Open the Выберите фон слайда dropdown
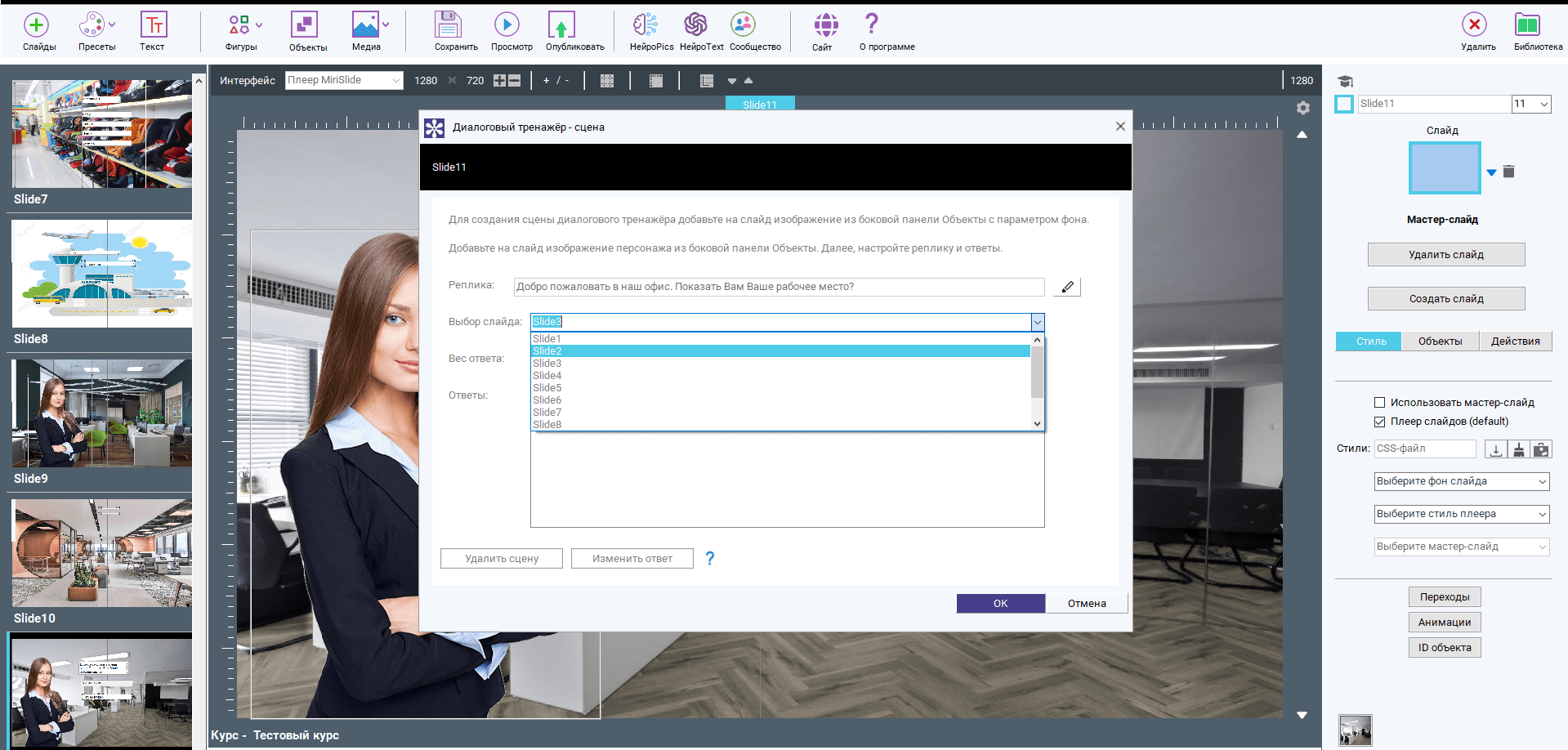This screenshot has height=750, width=1568. [1461, 481]
